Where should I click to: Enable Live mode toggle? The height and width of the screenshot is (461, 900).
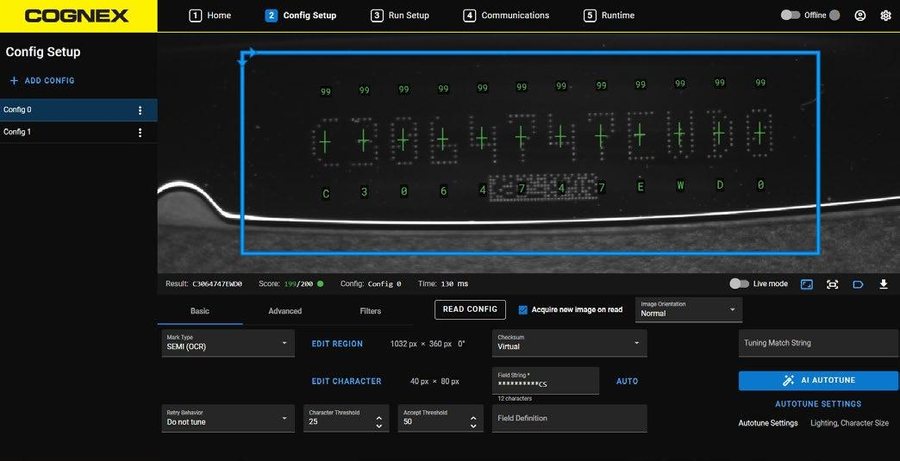pyautogui.click(x=739, y=284)
